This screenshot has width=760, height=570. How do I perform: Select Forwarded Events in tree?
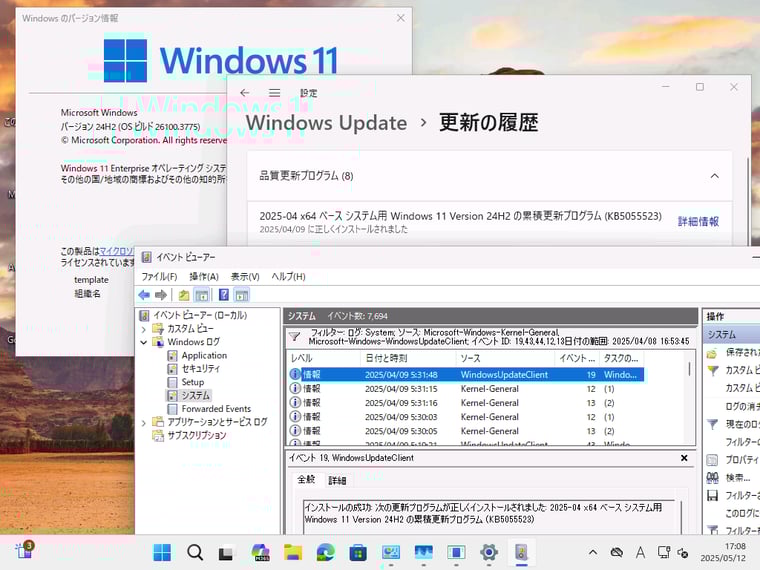click(216, 409)
